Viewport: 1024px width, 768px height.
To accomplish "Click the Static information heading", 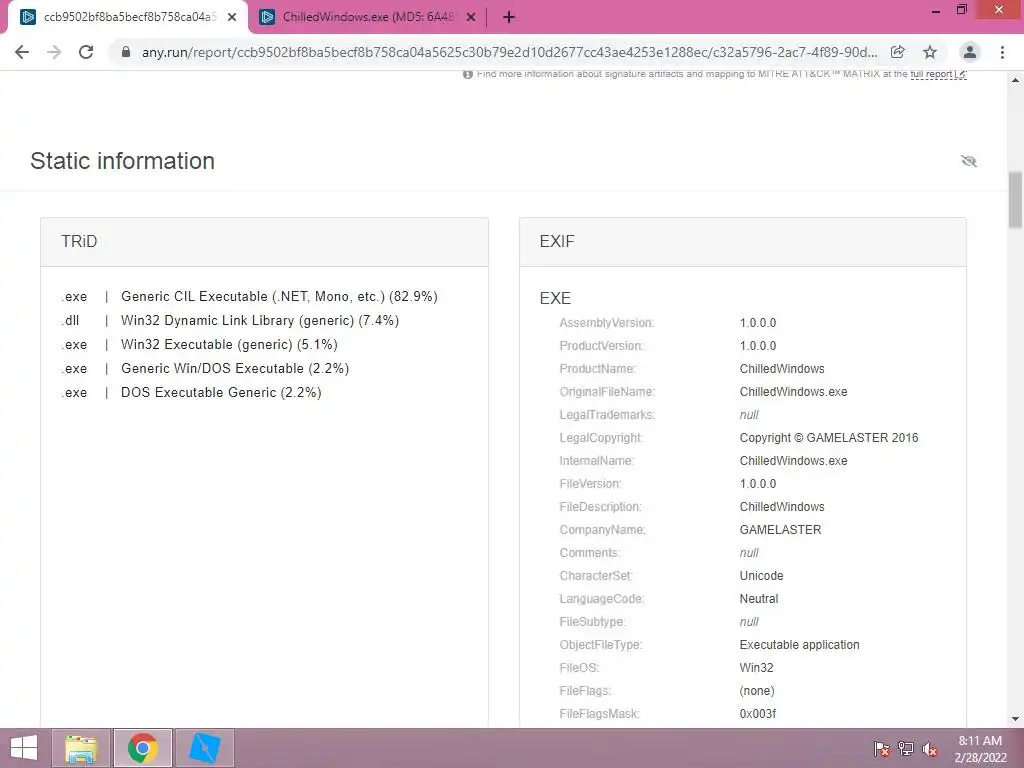I will [123, 161].
